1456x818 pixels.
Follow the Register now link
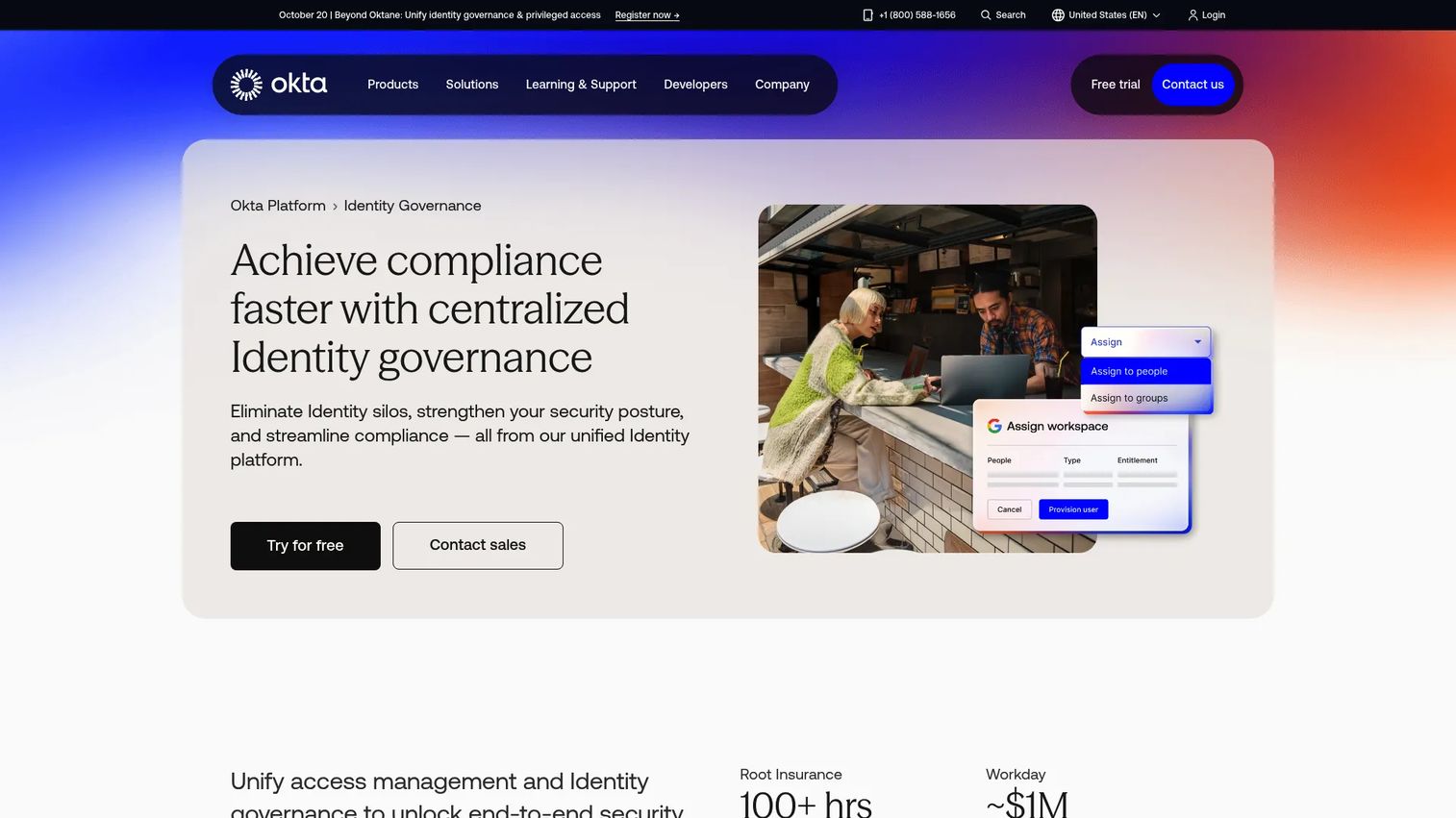click(x=647, y=15)
